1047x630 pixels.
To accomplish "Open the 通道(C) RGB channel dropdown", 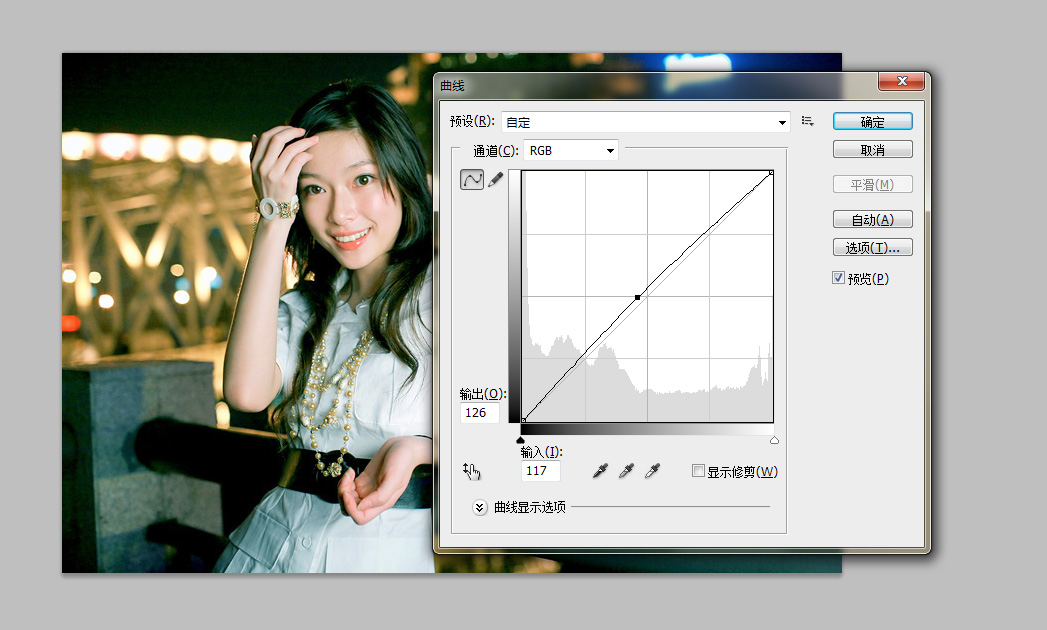I will [571, 150].
